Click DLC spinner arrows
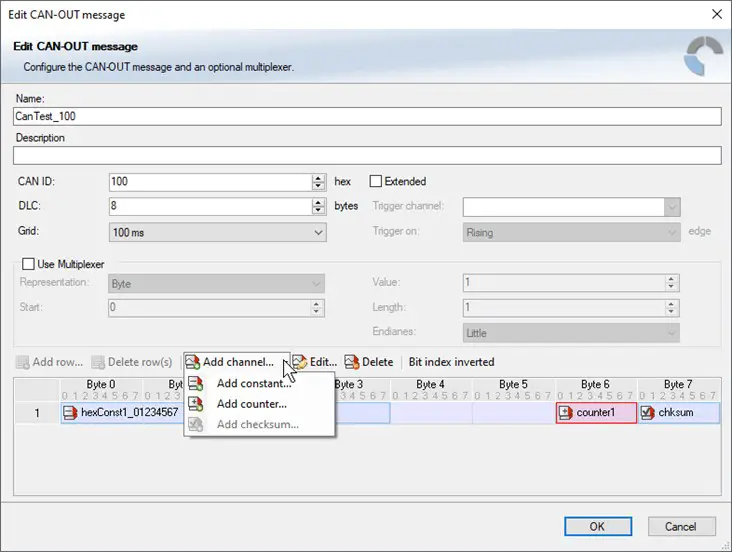 (x=318, y=206)
